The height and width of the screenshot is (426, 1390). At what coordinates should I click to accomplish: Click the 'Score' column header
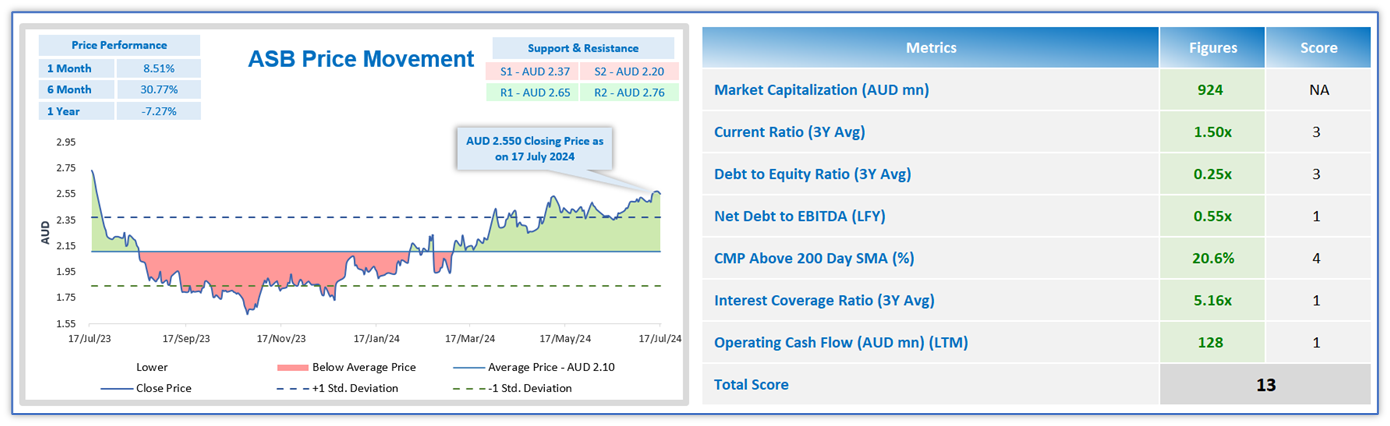1318,47
